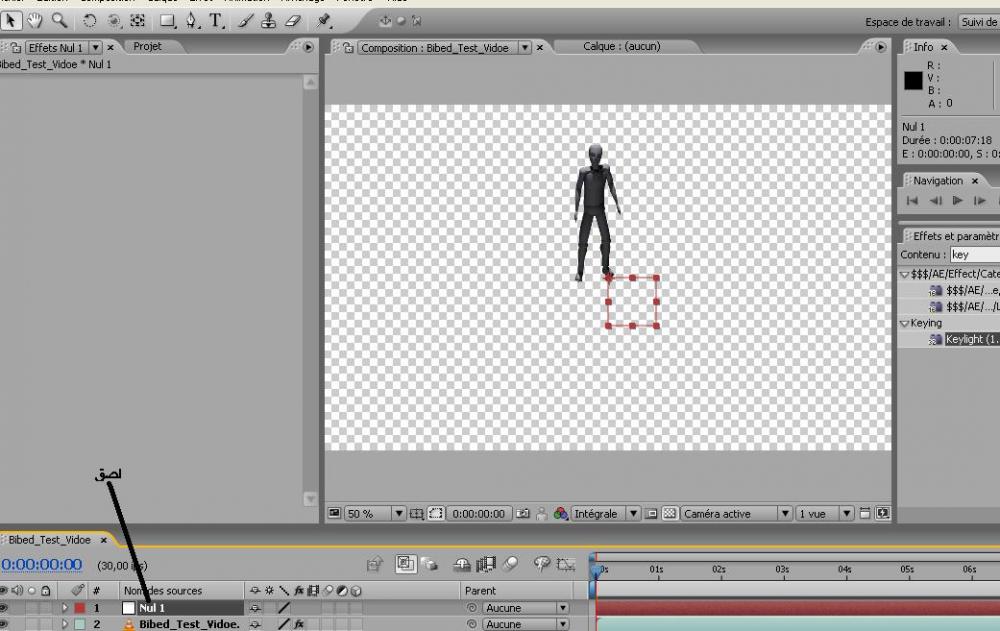Select the Eraser tool
The width and height of the screenshot is (1000, 631).
(x=293, y=20)
